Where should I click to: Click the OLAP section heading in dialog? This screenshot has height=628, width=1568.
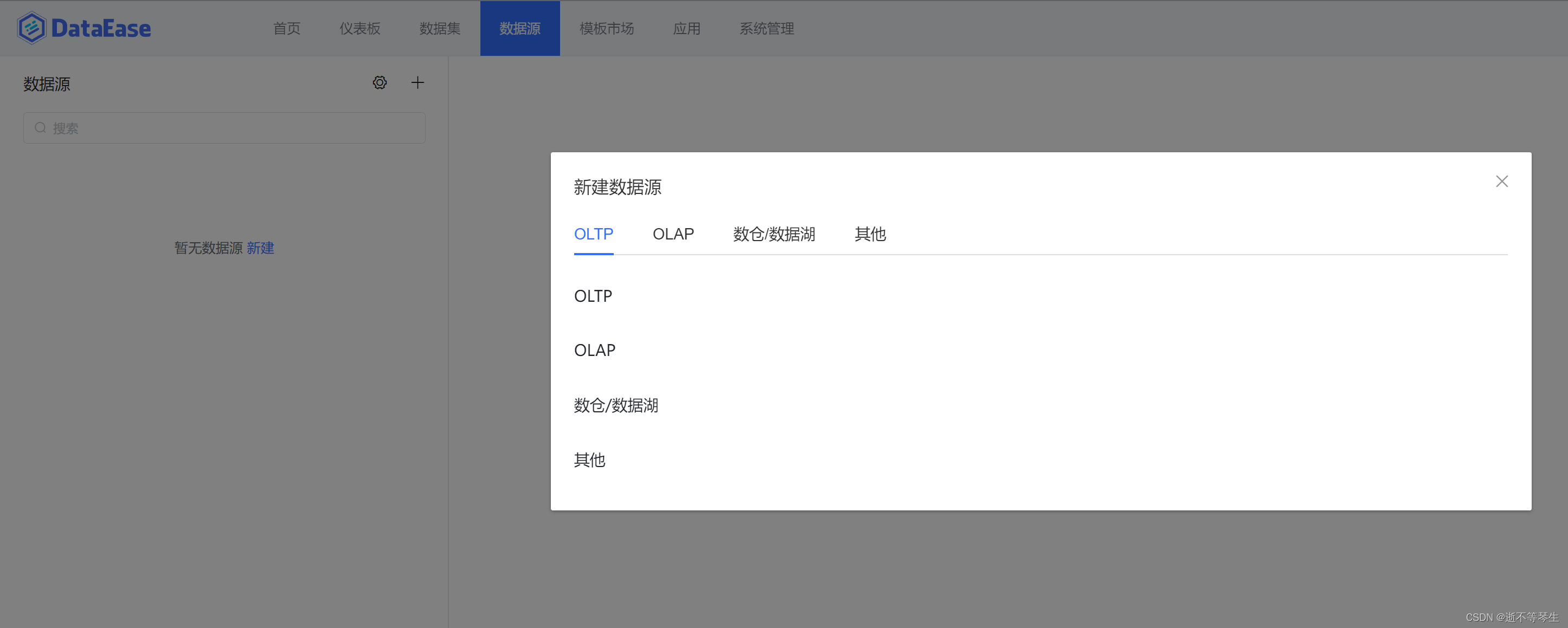pyautogui.click(x=595, y=351)
